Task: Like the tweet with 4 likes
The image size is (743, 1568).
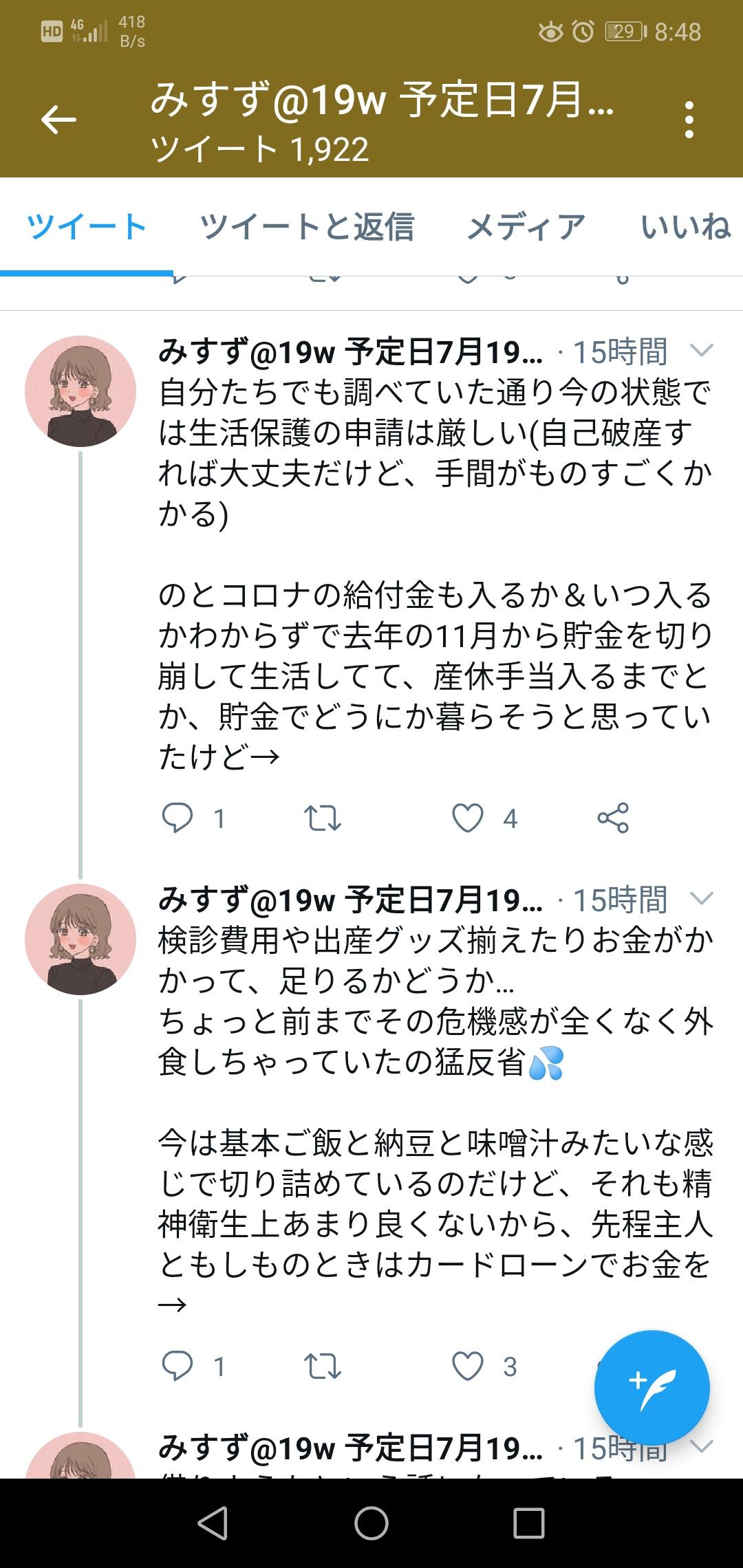Action: coord(468,818)
